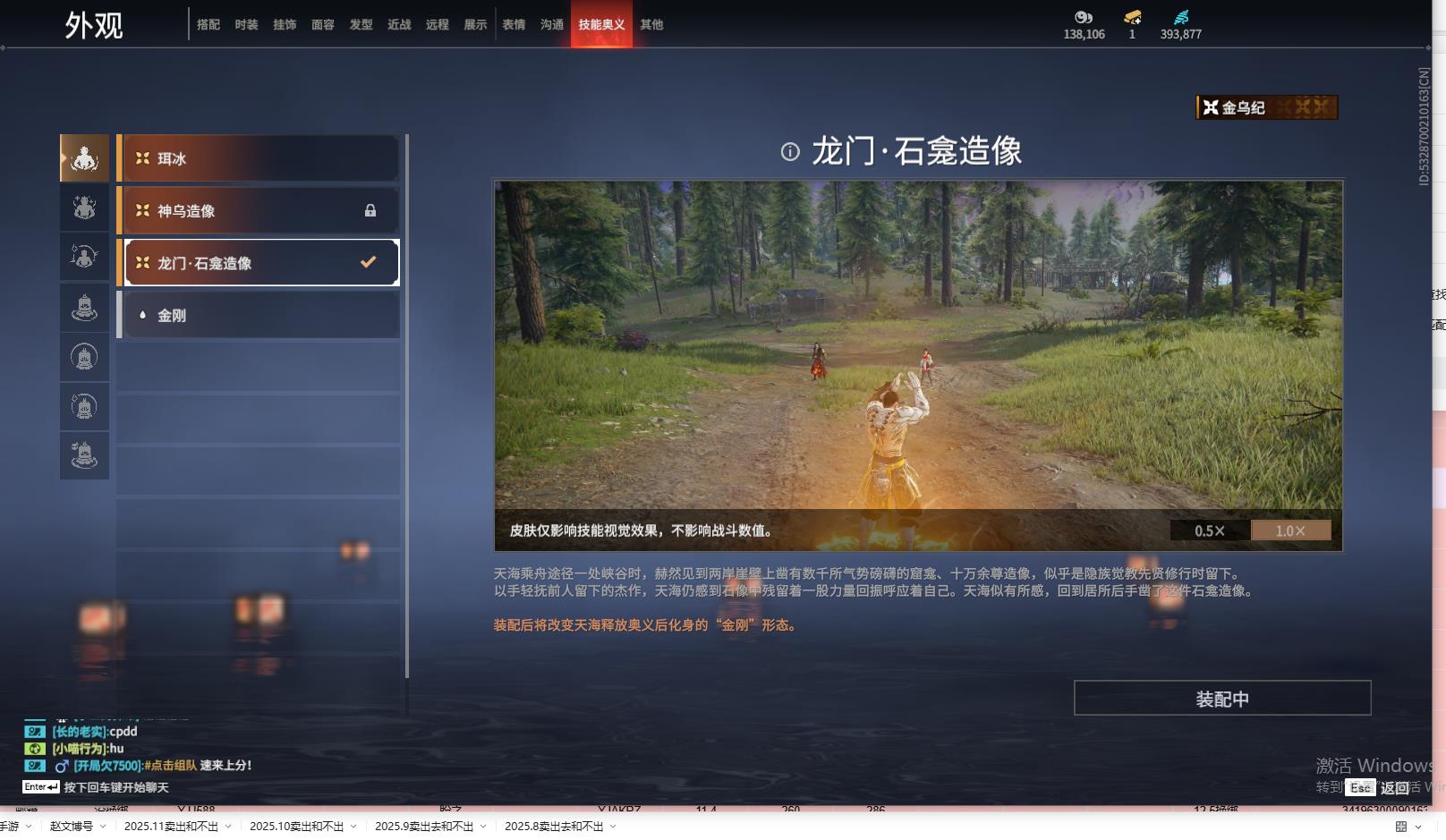Click the feather currency icon above 393,877
Image resolution: width=1446 pixels, height=840 pixels.
[1181, 17]
